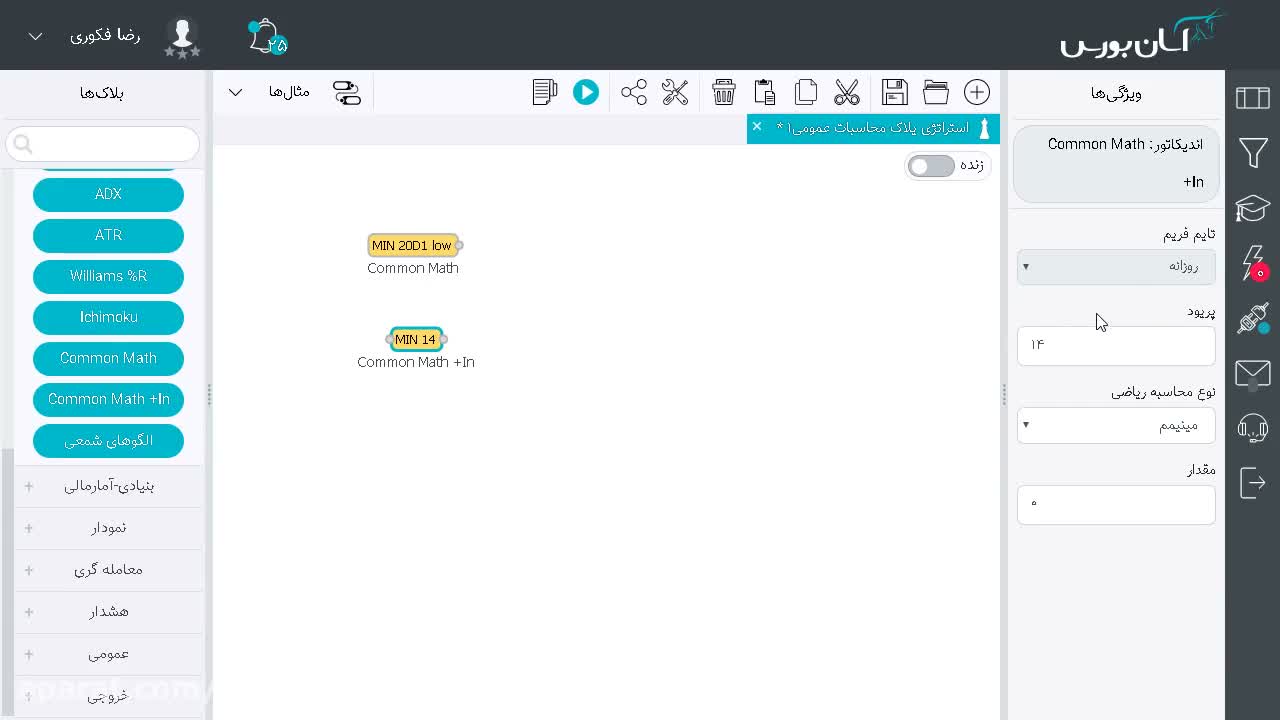Select the scissors cut icon
1280x720 pixels.
tap(847, 92)
